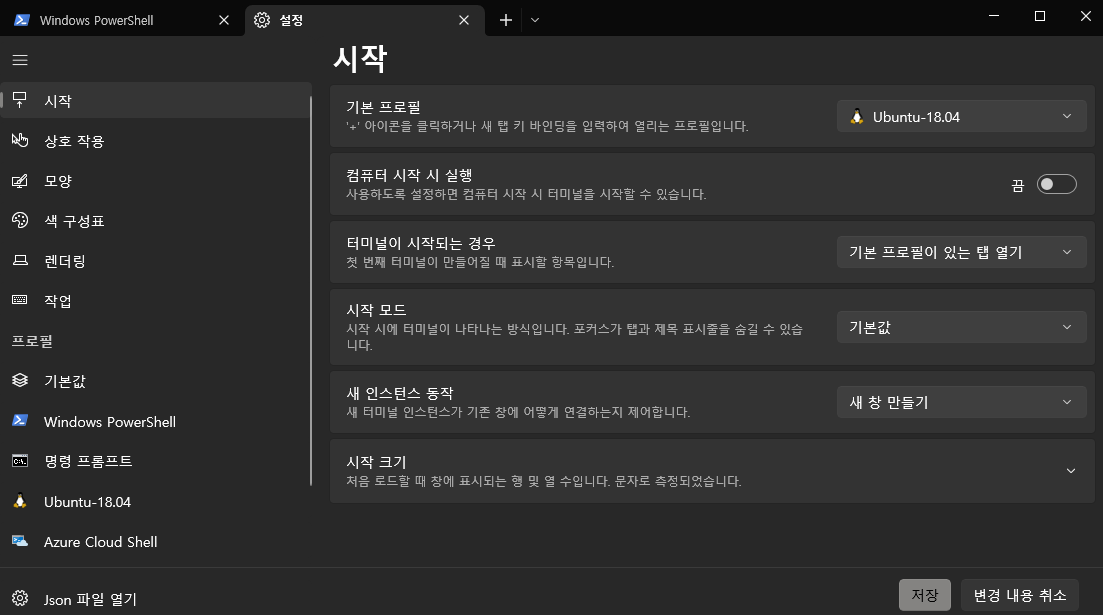Screen dimensions: 1103x615
Task: Open Windows PowerShell profile settings
Action: point(155,421)
